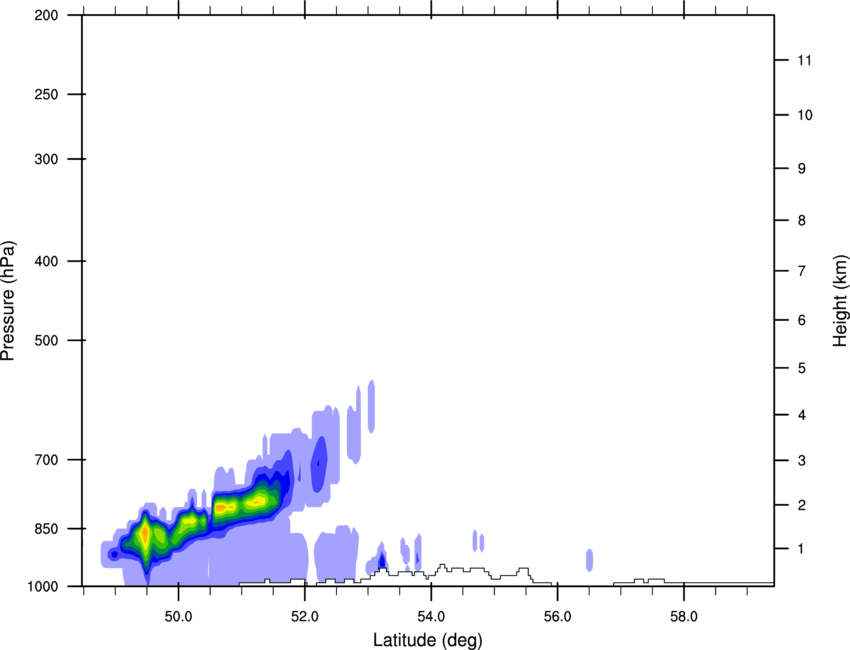Click the 50.0 latitude tick label
Screen dimensions: 850x650
(178, 617)
